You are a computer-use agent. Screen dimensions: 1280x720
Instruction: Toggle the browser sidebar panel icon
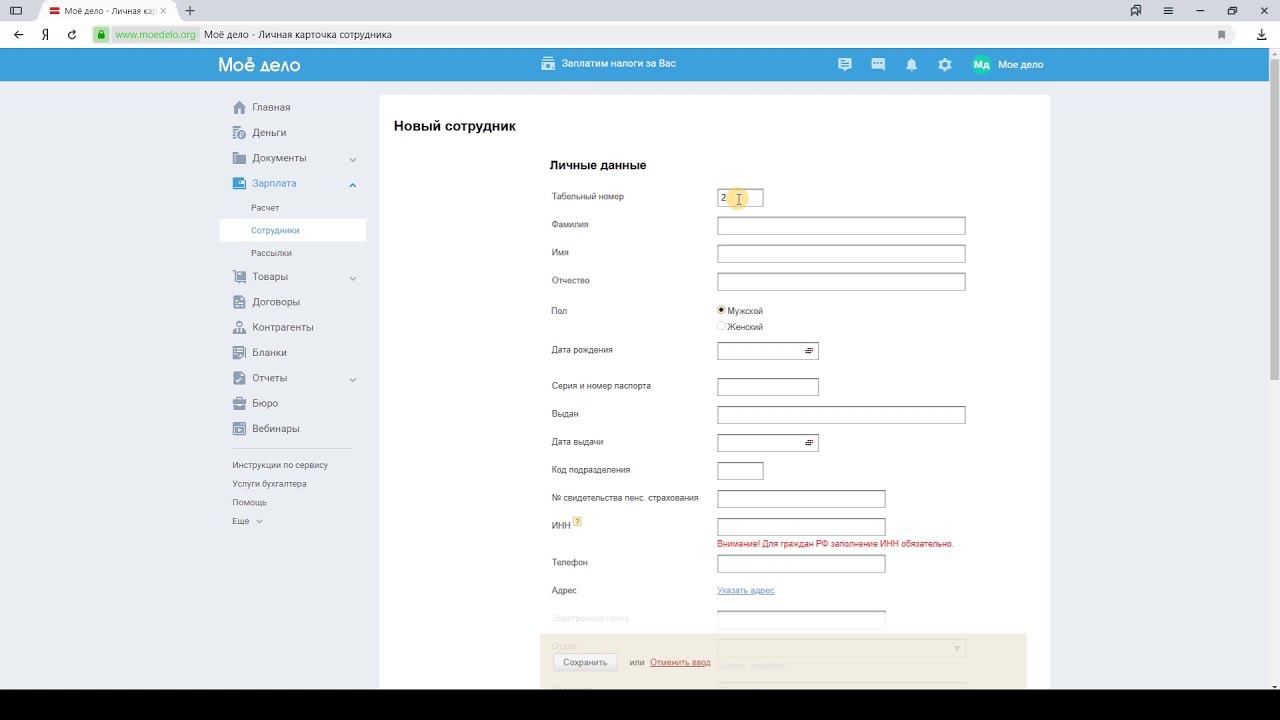16,11
